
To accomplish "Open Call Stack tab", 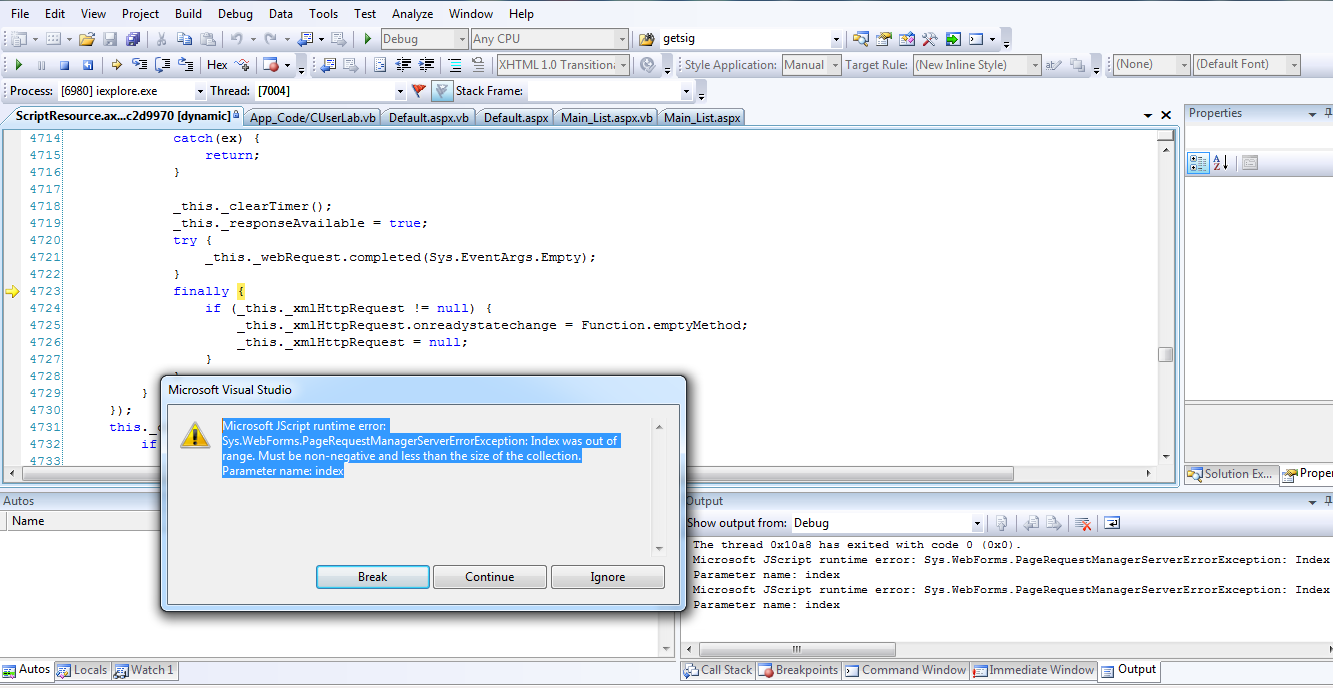I will point(718,671).
